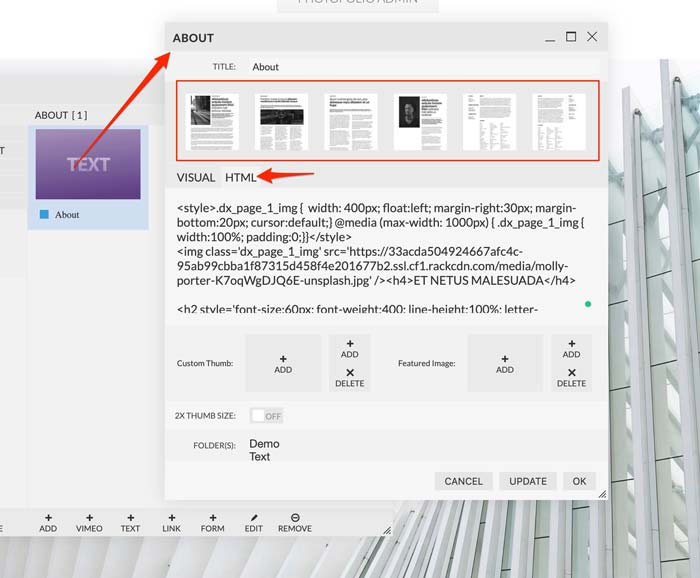Click small ADD icon beside Featured Image

pos(571,349)
